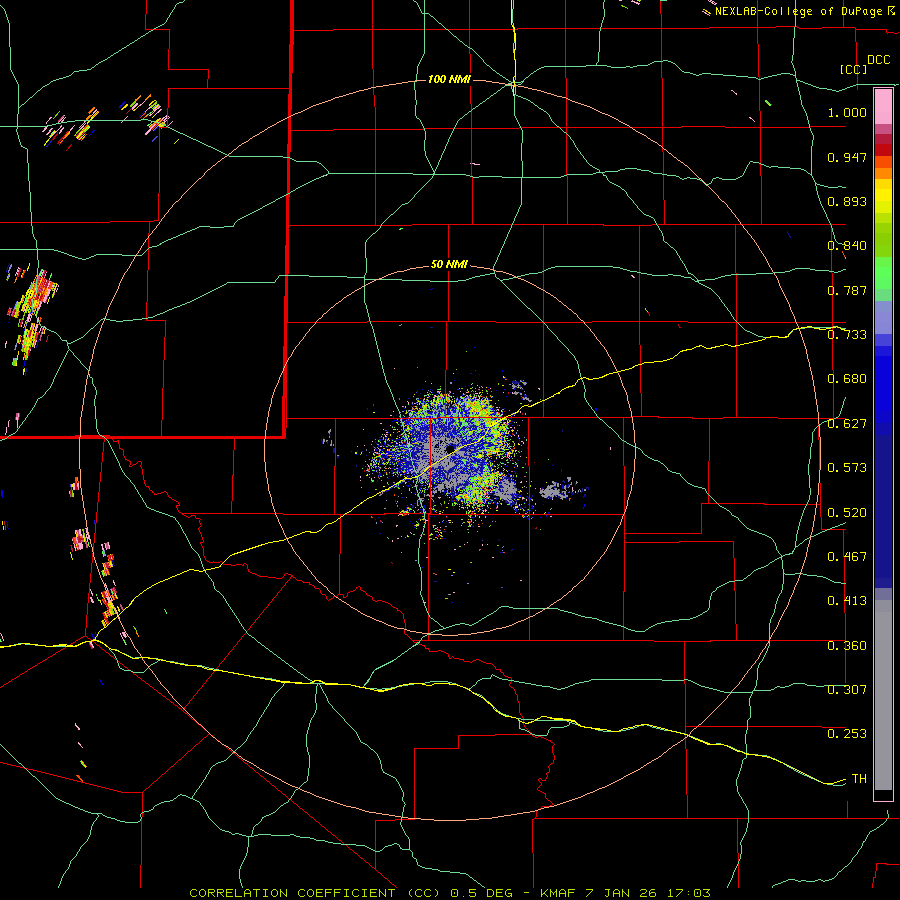900x900 pixels.
Task: Pick the pink segment atop the color bar
Action: pyautogui.click(x=883, y=107)
